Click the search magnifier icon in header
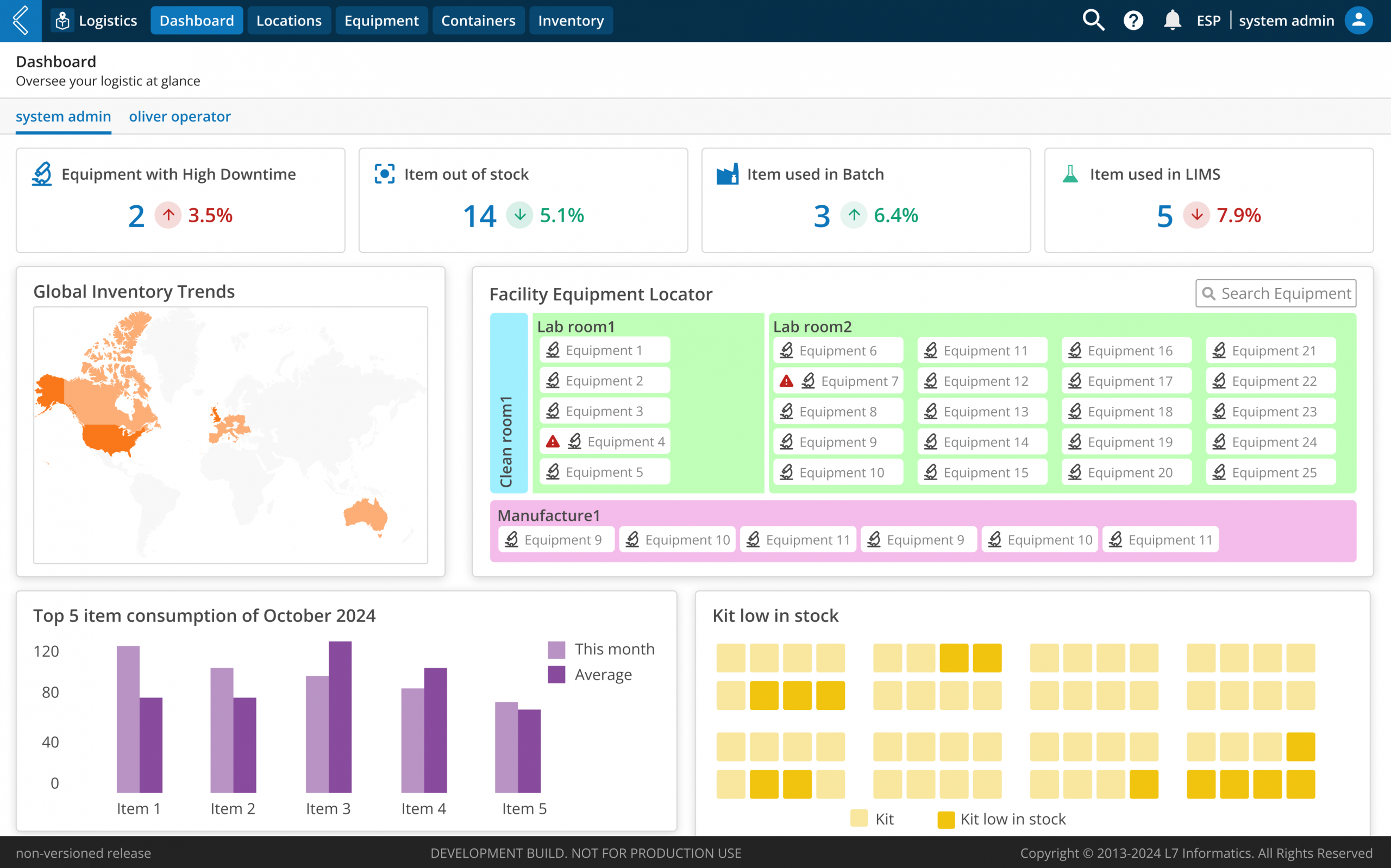The height and width of the screenshot is (868, 1391). coord(1093,21)
